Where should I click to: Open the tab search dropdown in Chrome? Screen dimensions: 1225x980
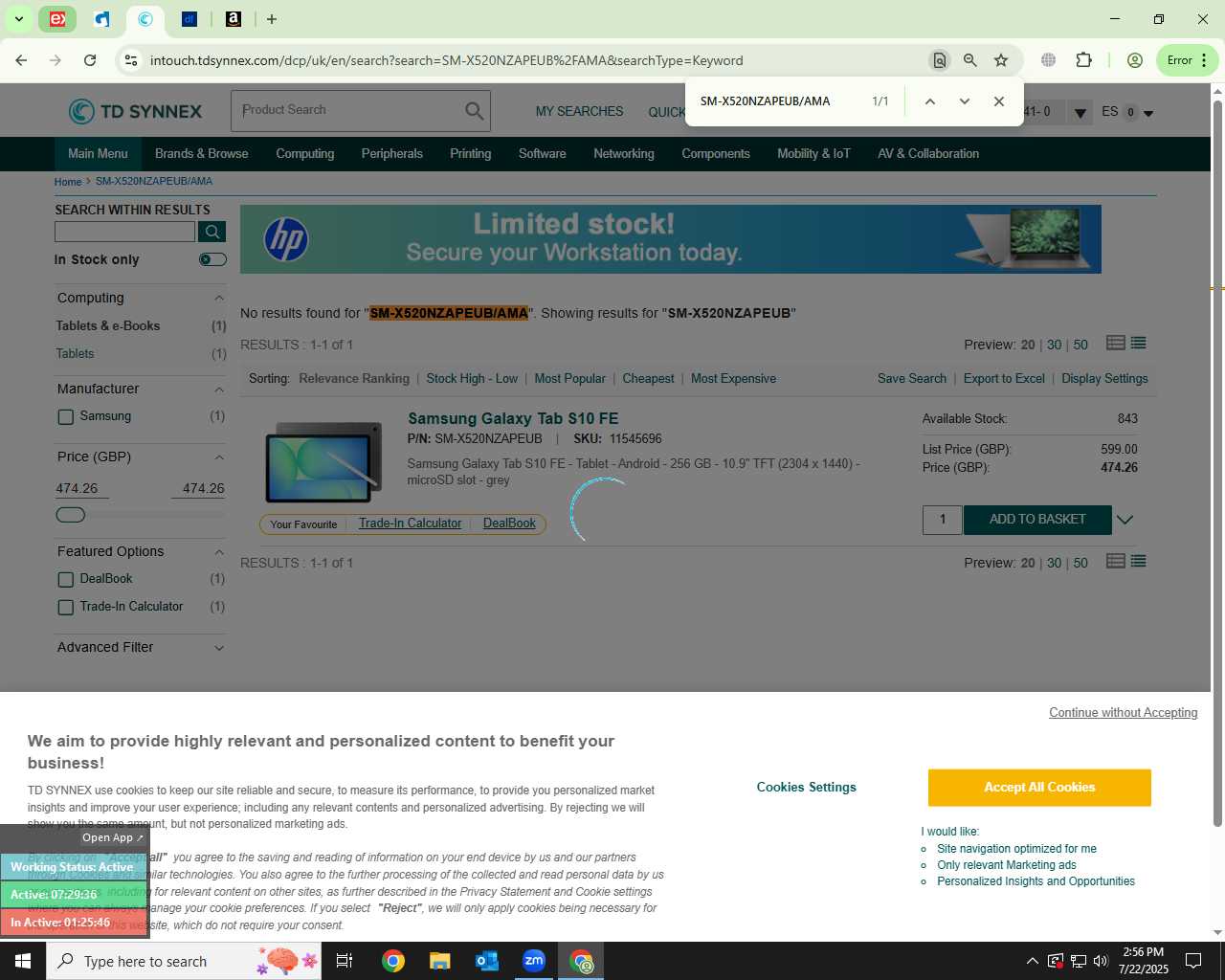coord(18,19)
